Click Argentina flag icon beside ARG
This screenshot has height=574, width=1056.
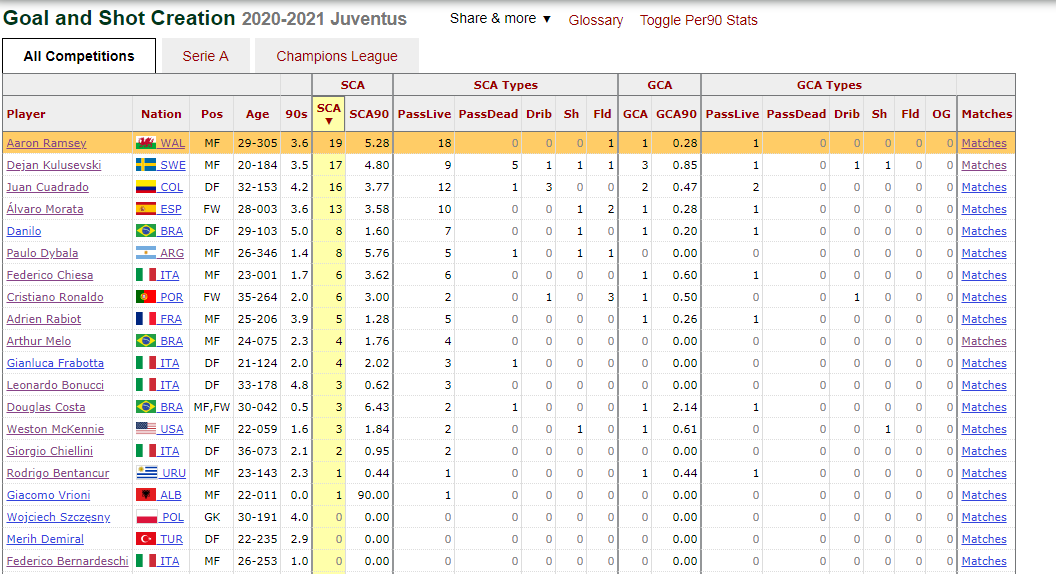point(146,253)
